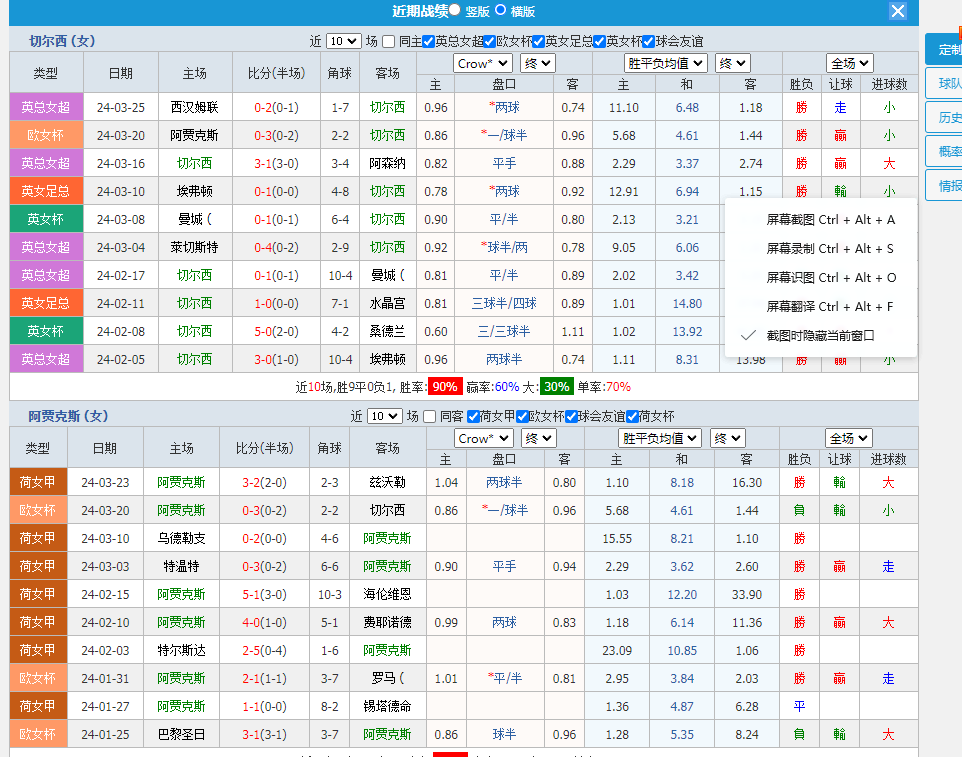Screen dimensions: 962x757
Task: Select 屏幕录制 in the context menu
Action: coord(830,249)
